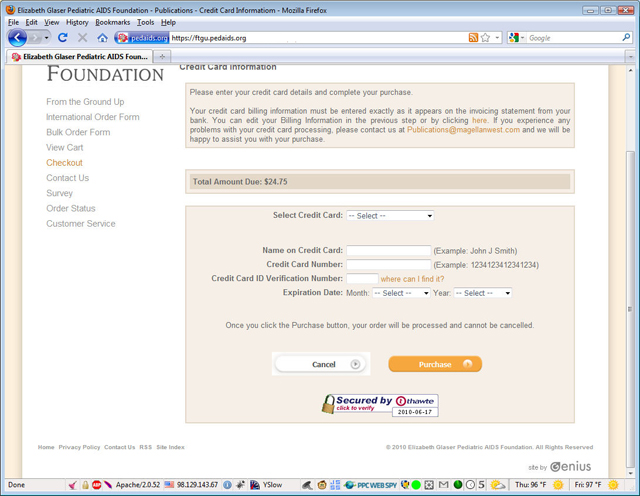
Task: Click the Privacy Policy footer link
Action: (x=79, y=447)
